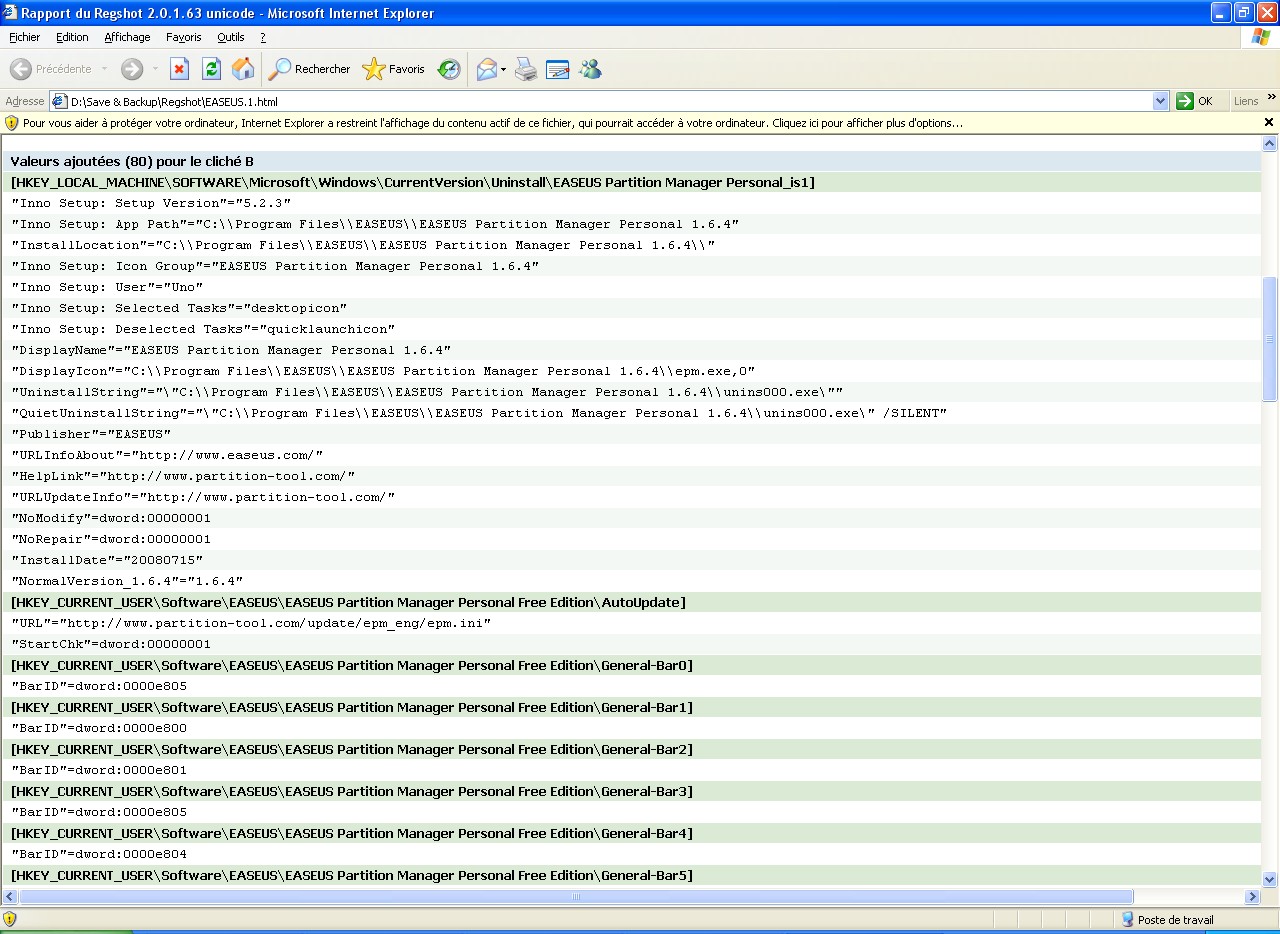Close the information bar with X
1280x934 pixels.
click(x=1269, y=122)
